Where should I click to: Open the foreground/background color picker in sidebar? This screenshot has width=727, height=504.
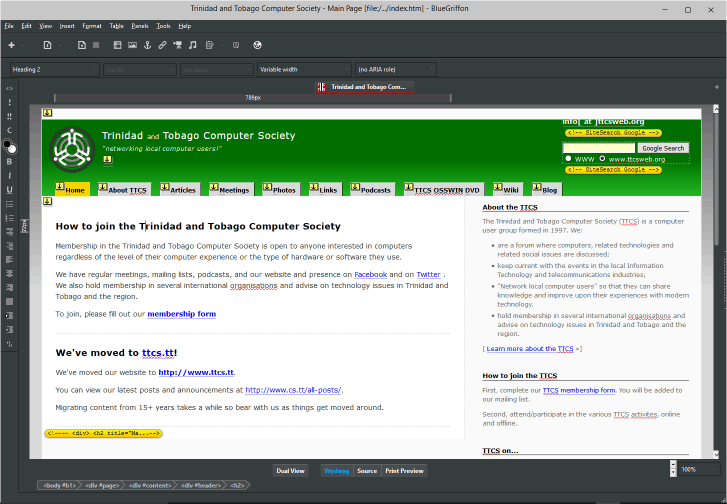10,146
